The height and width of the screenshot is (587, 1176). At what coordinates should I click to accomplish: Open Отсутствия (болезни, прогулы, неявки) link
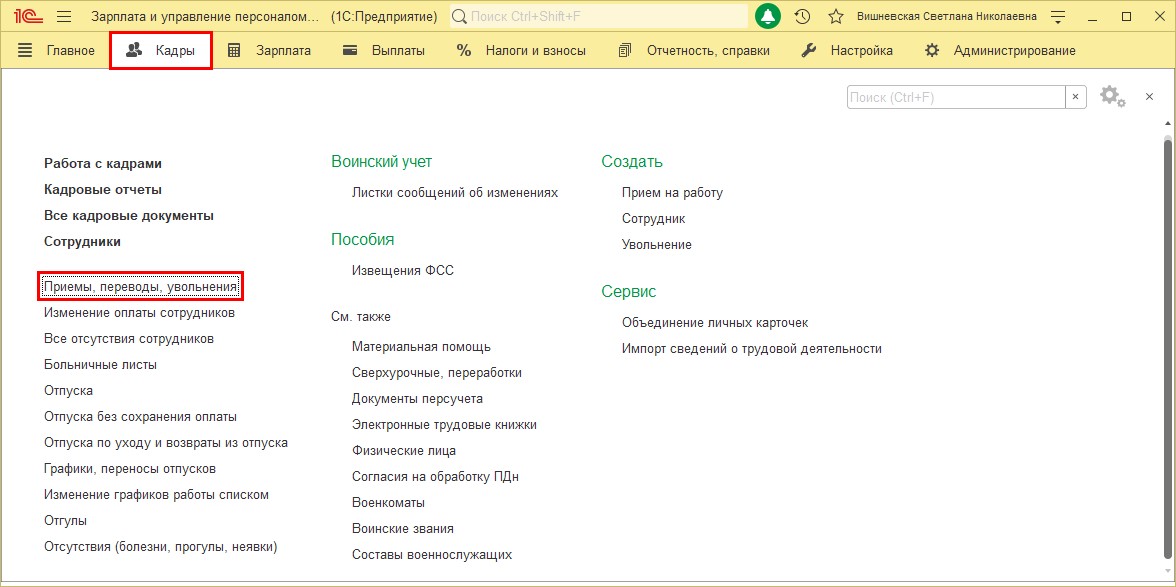tap(160, 547)
